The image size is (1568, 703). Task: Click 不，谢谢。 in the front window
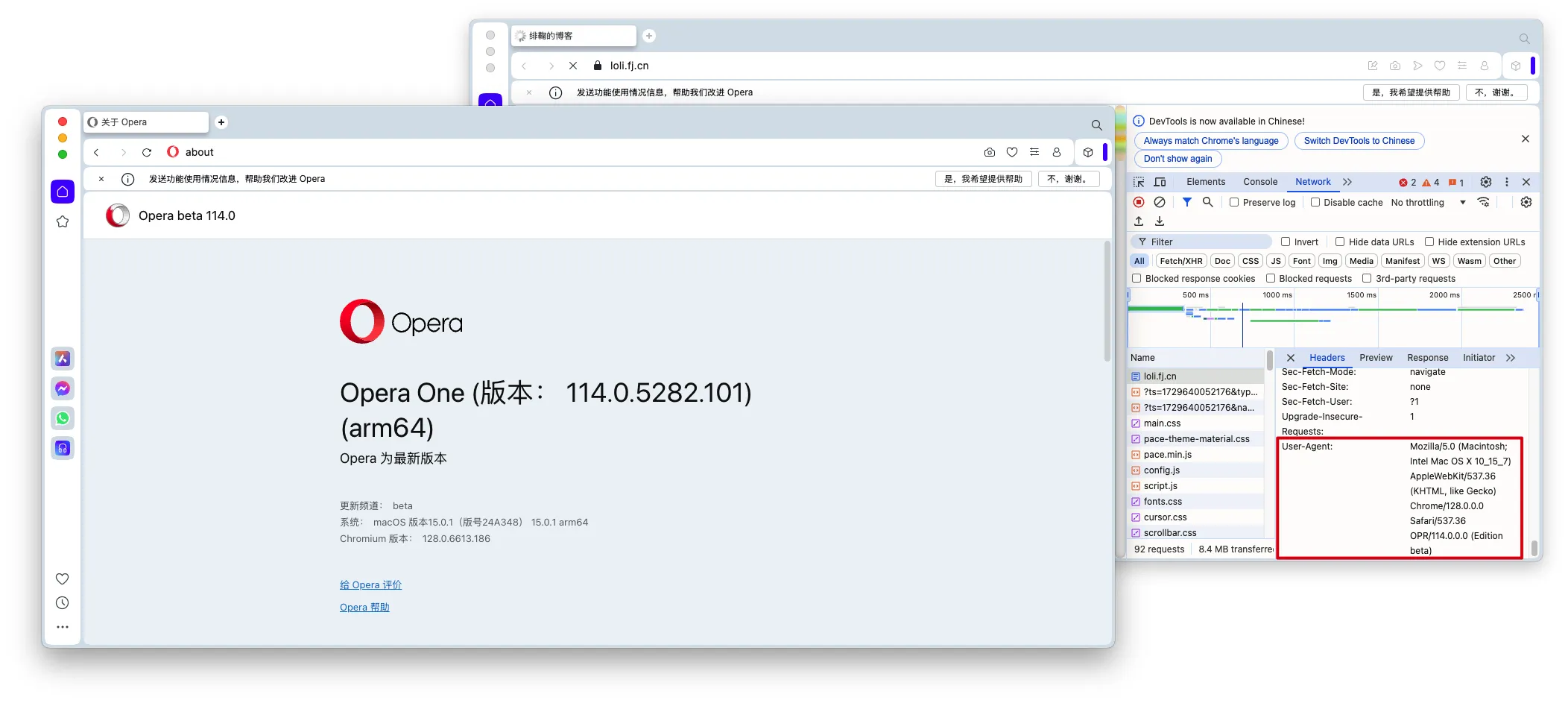(x=1069, y=179)
